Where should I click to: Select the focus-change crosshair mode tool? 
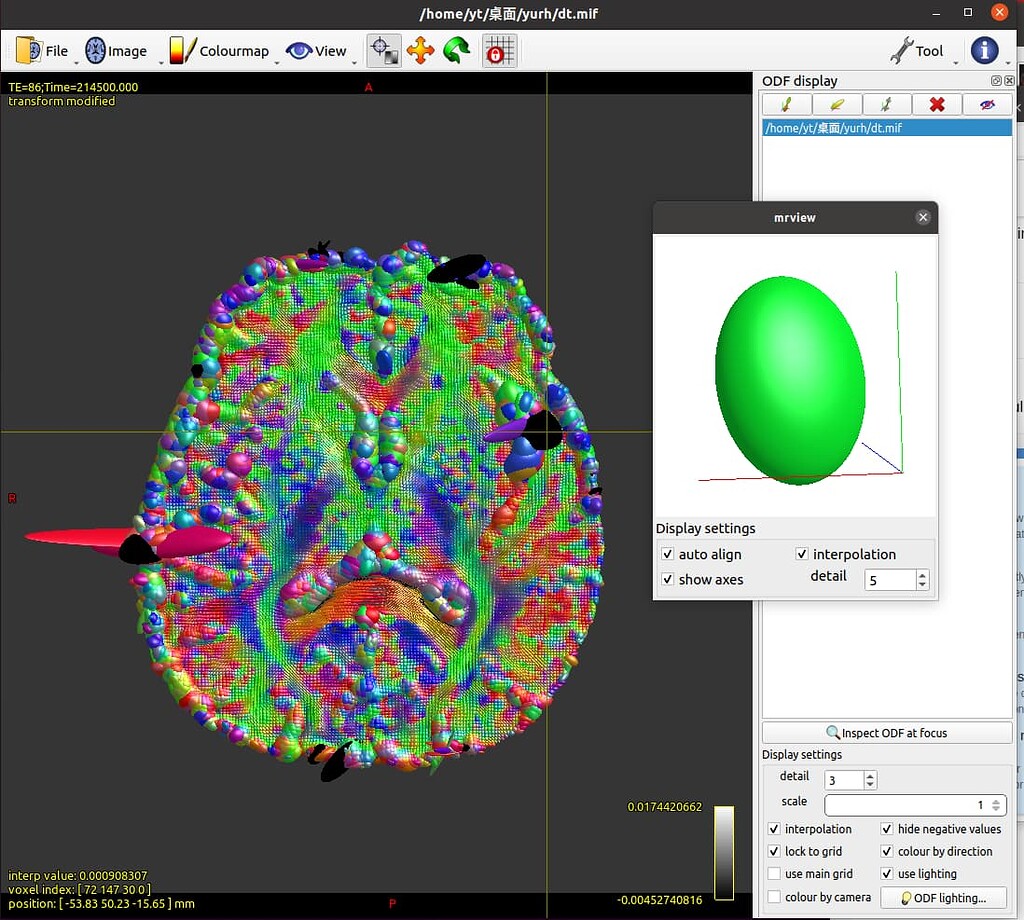coord(382,50)
